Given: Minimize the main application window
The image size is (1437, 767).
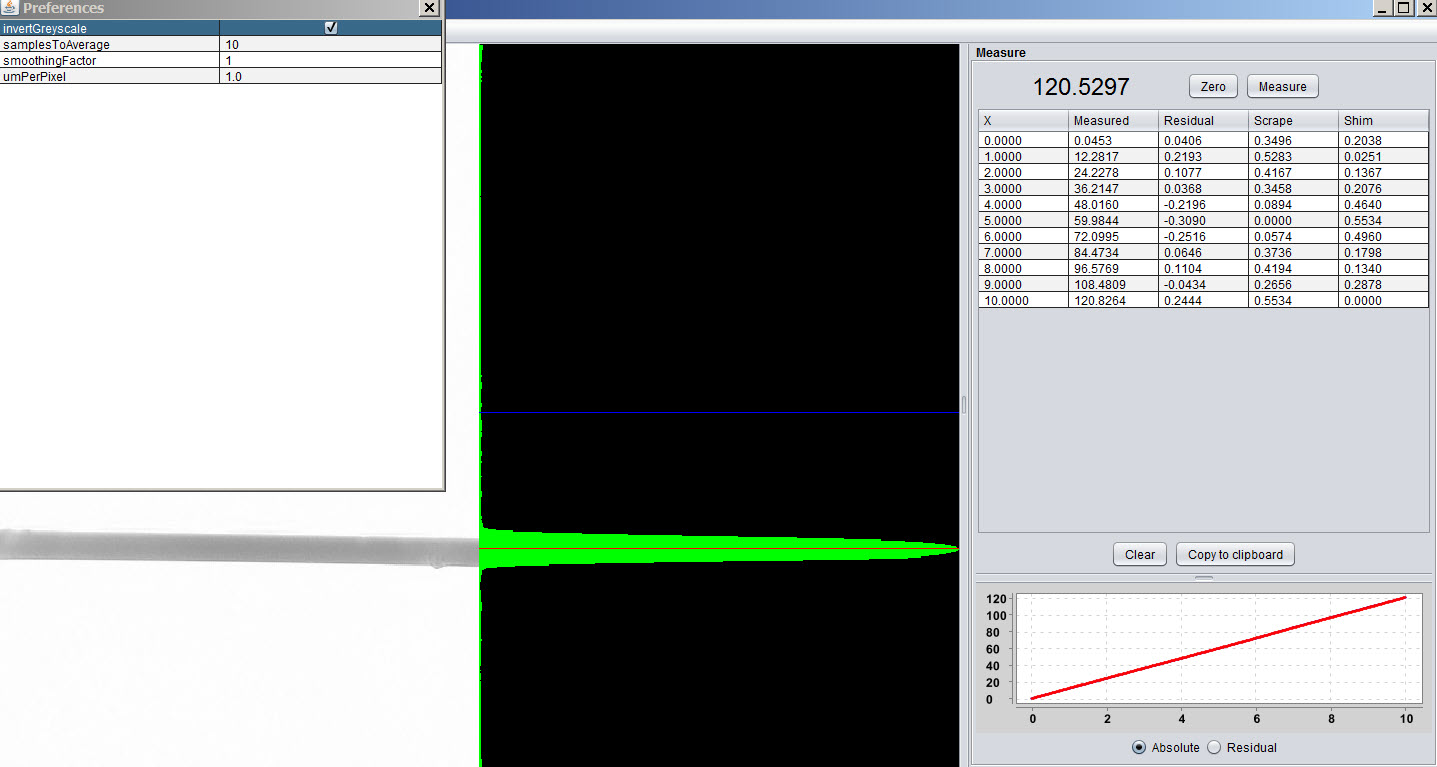Looking at the screenshot, I should 1382,8.
